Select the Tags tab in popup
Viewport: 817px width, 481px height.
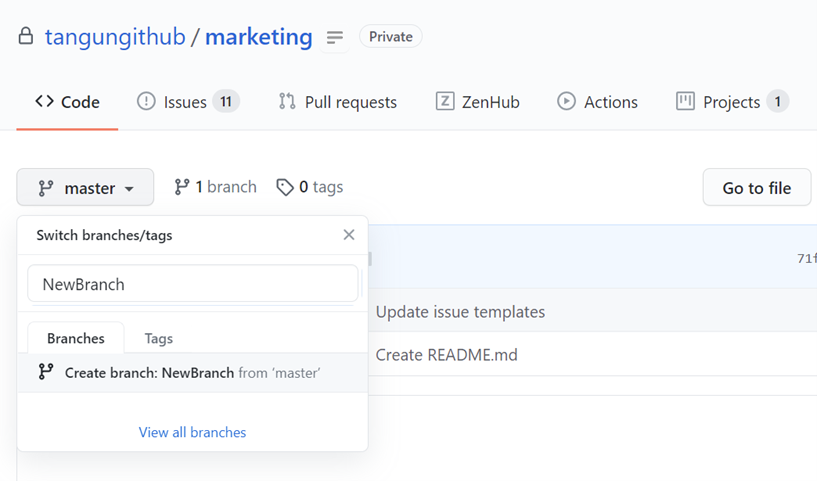(x=158, y=338)
